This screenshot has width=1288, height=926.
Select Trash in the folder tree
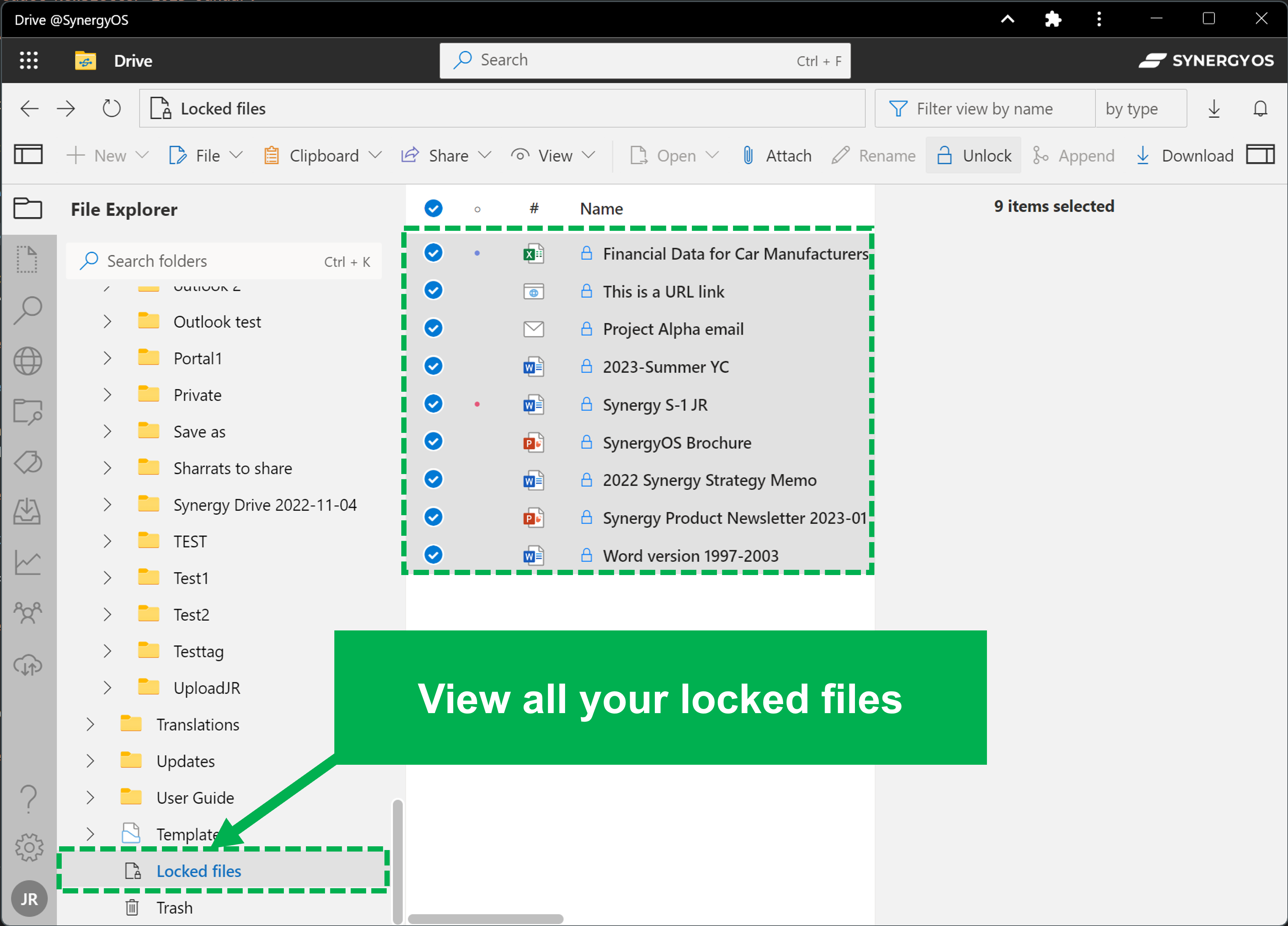[x=174, y=907]
